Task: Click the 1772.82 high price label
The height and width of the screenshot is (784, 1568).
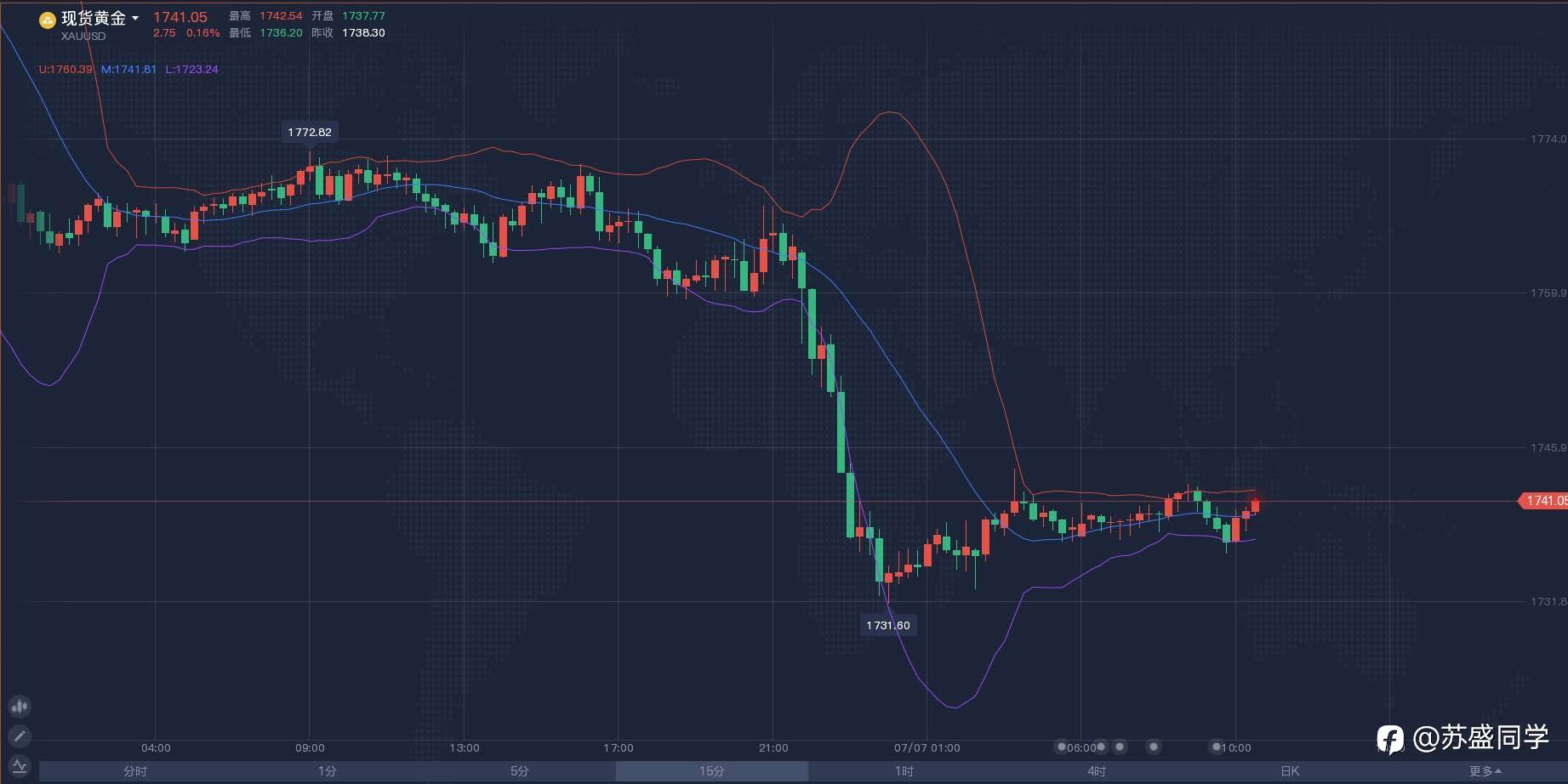Action: tap(310, 132)
